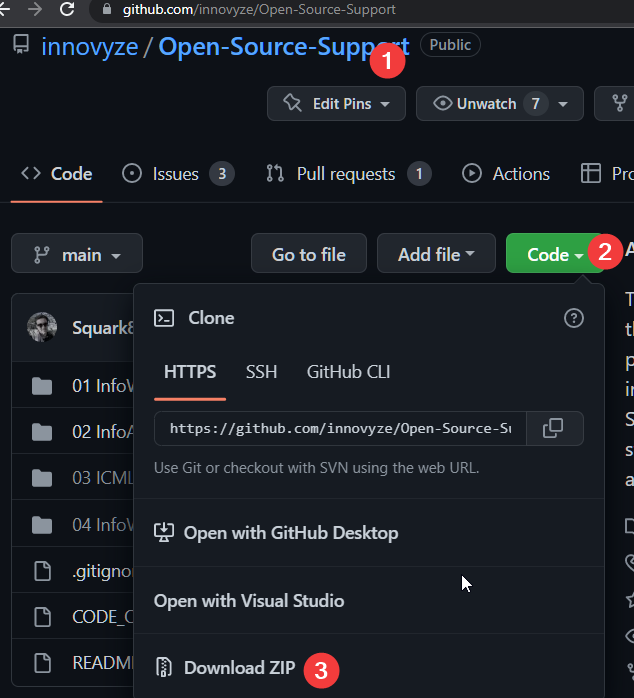
Task: Click the help question mark icon in Clone panel
Action: point(573,318)
